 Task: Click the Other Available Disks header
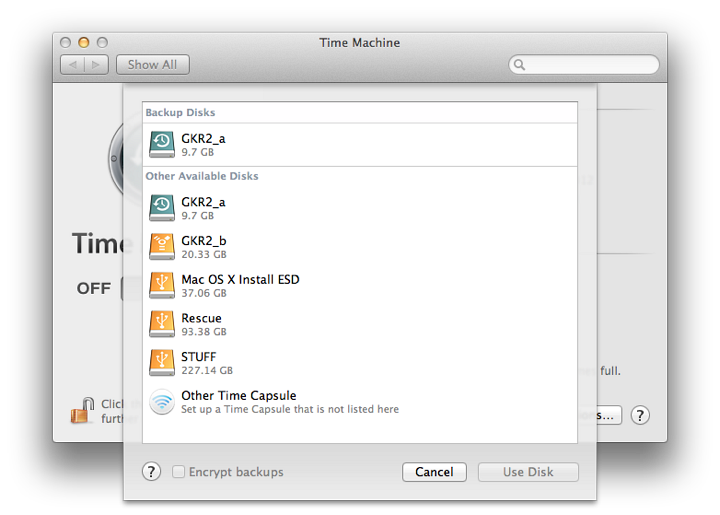[202, 176]
